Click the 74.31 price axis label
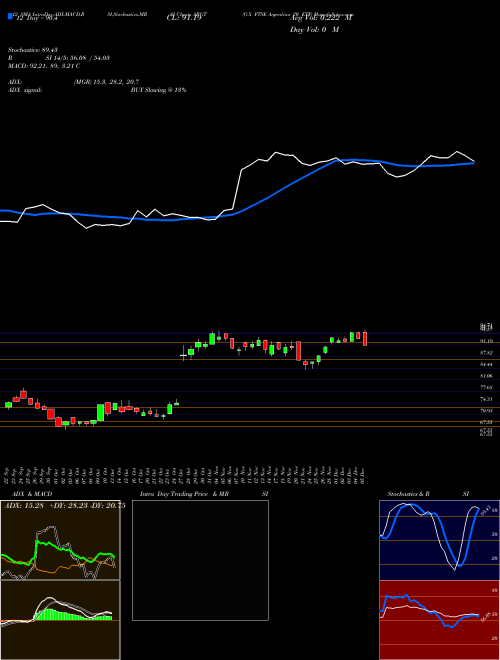This screenshot has height=660, width=500. (486, 399)
